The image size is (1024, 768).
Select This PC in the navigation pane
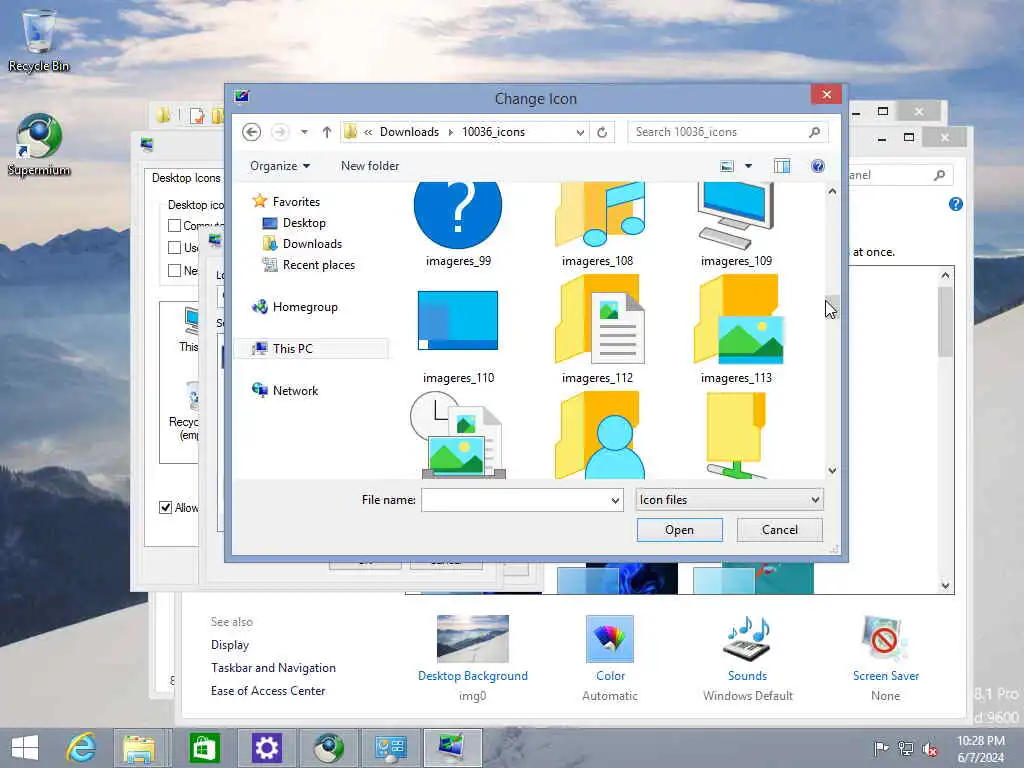pyautogui.click(x=312, y=349)
